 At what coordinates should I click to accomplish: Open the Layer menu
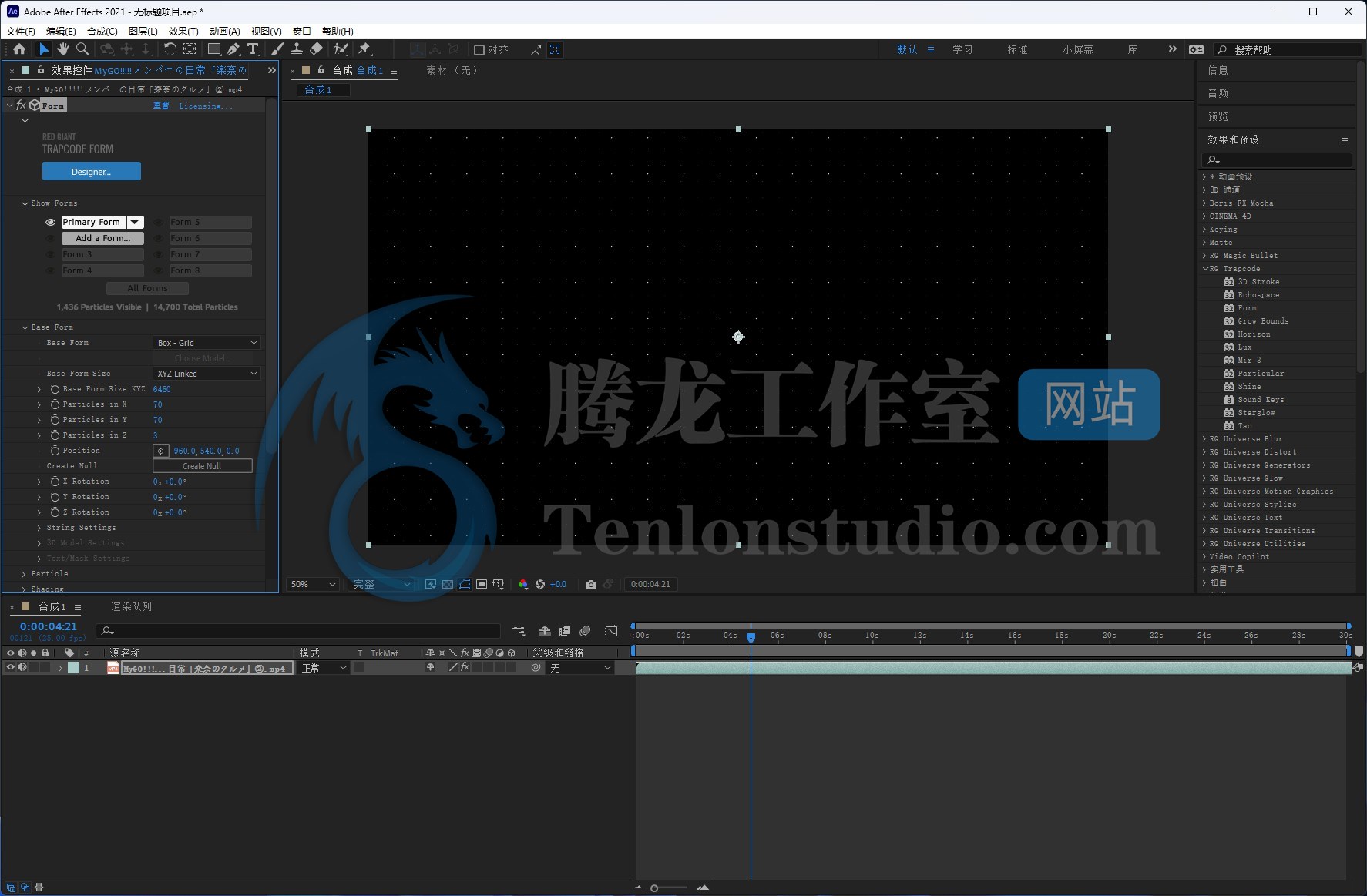tap(143, 31)
